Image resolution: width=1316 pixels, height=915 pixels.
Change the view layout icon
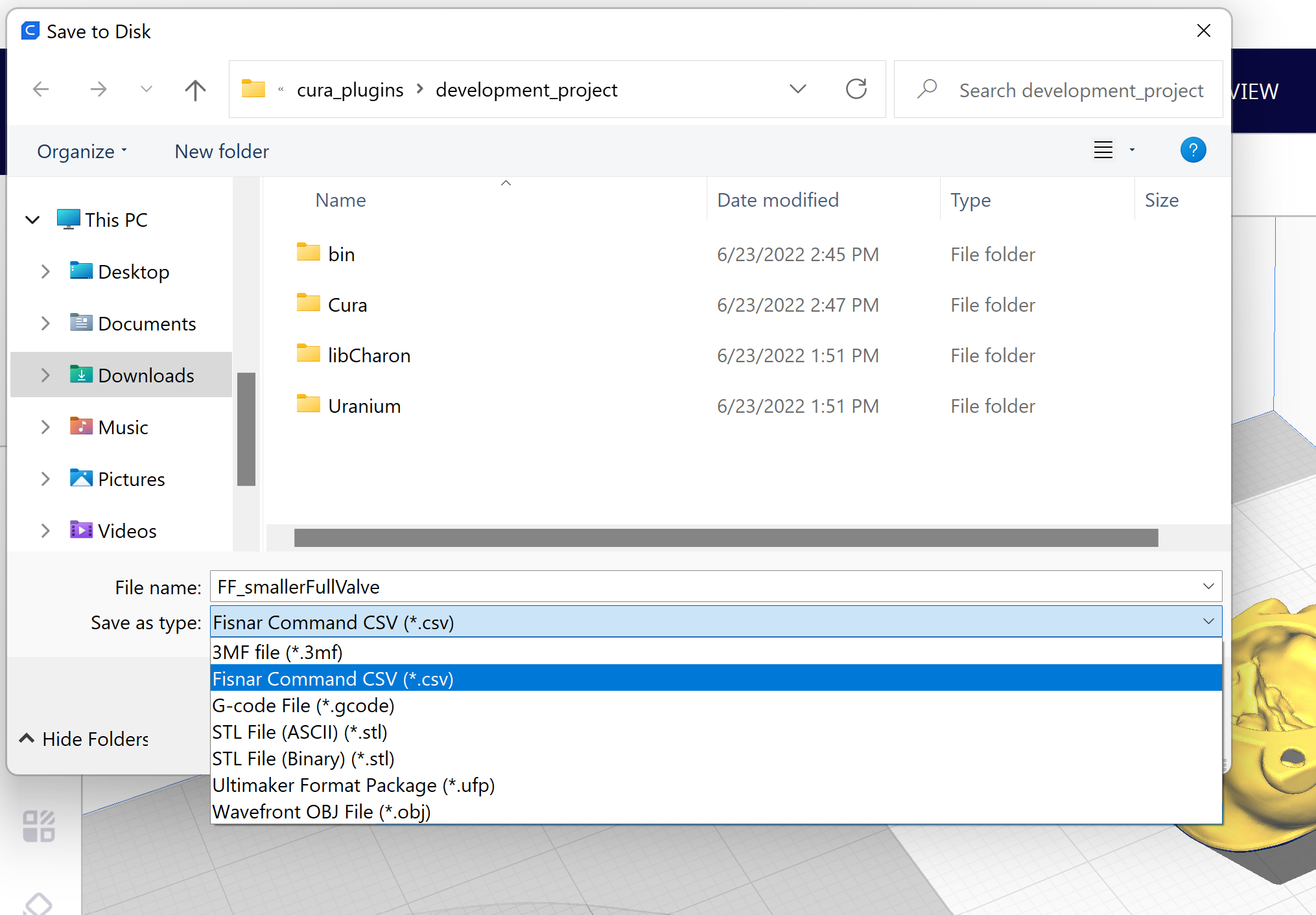click(1103, 150)
